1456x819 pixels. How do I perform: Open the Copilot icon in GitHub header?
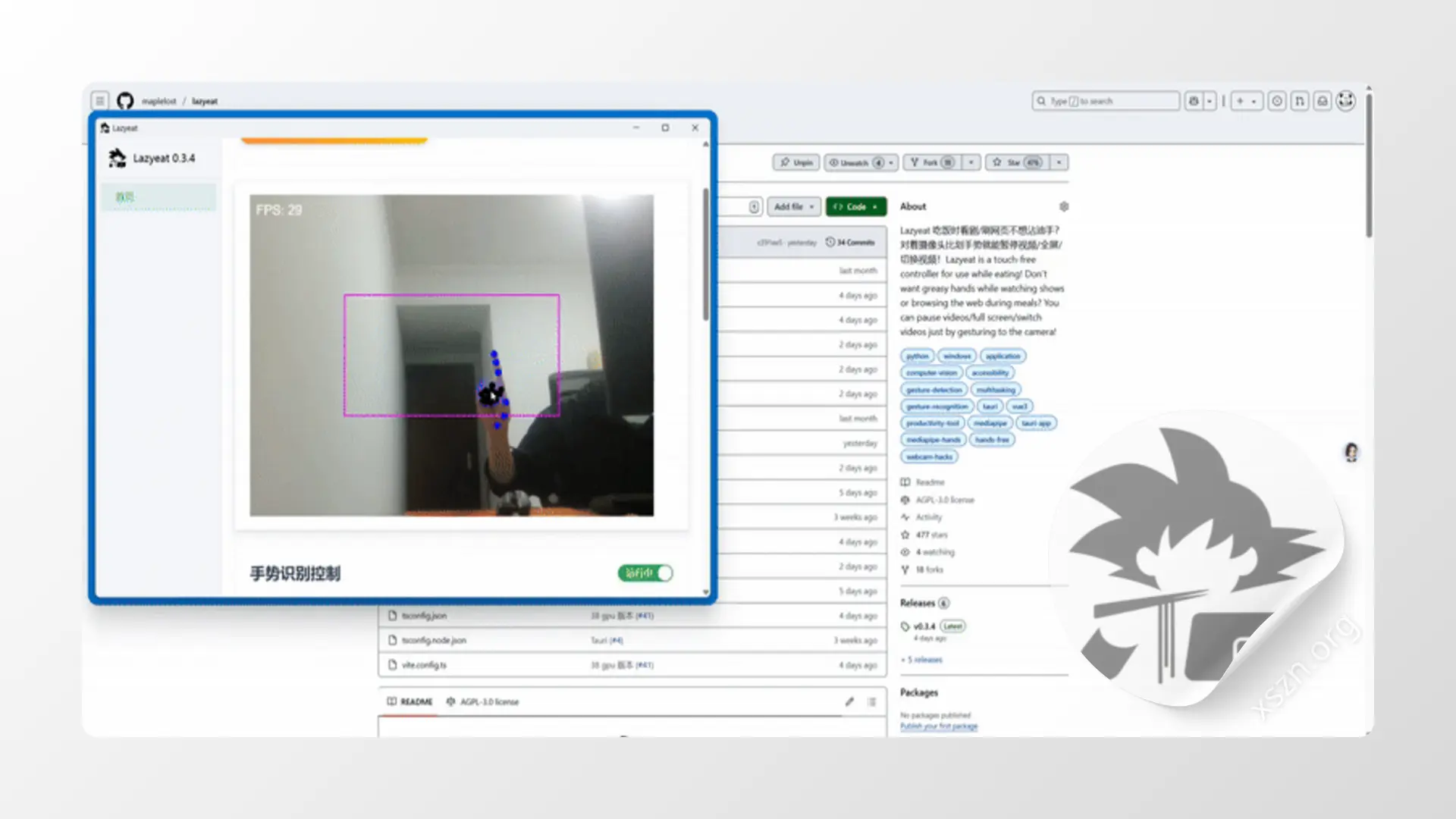pos(1194,101)
